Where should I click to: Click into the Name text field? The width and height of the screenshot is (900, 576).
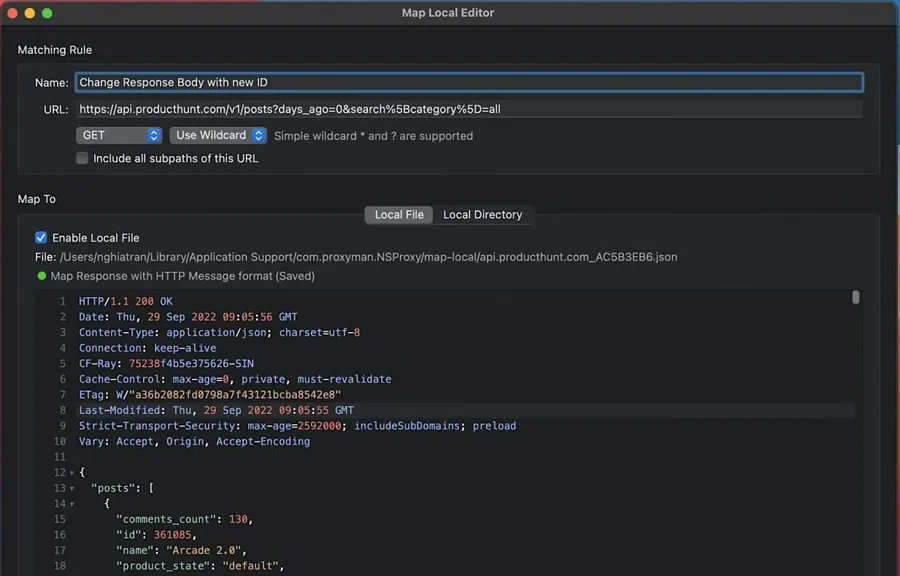pyautogui.click(x=468, y=83)
